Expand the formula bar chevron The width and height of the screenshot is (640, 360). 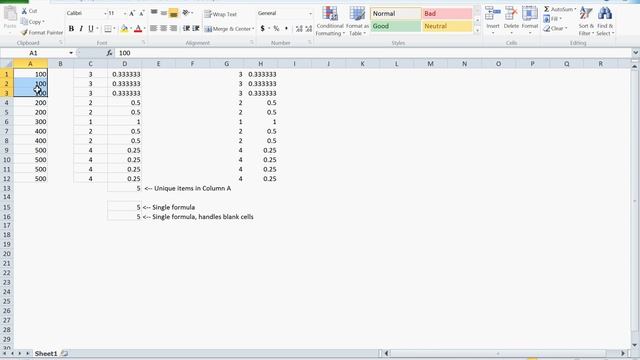[x=635, y=53]
